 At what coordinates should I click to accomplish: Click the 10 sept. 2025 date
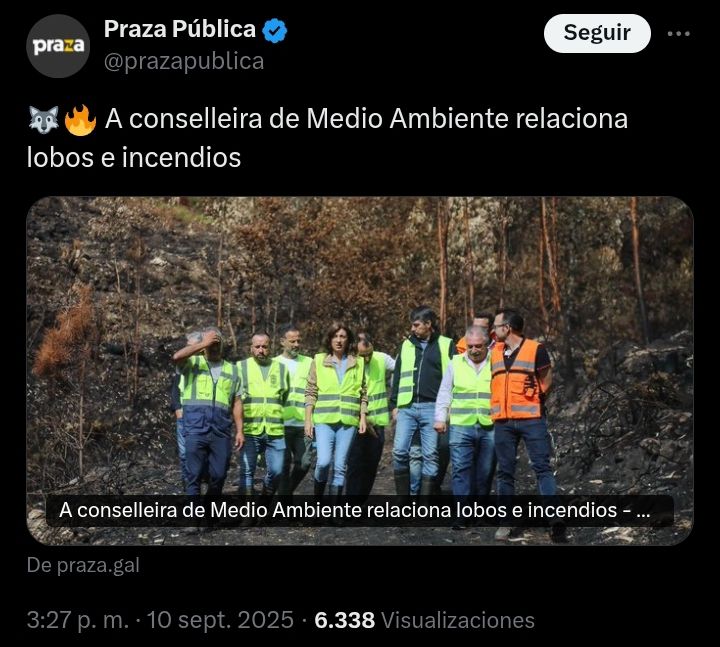point(220,620)
